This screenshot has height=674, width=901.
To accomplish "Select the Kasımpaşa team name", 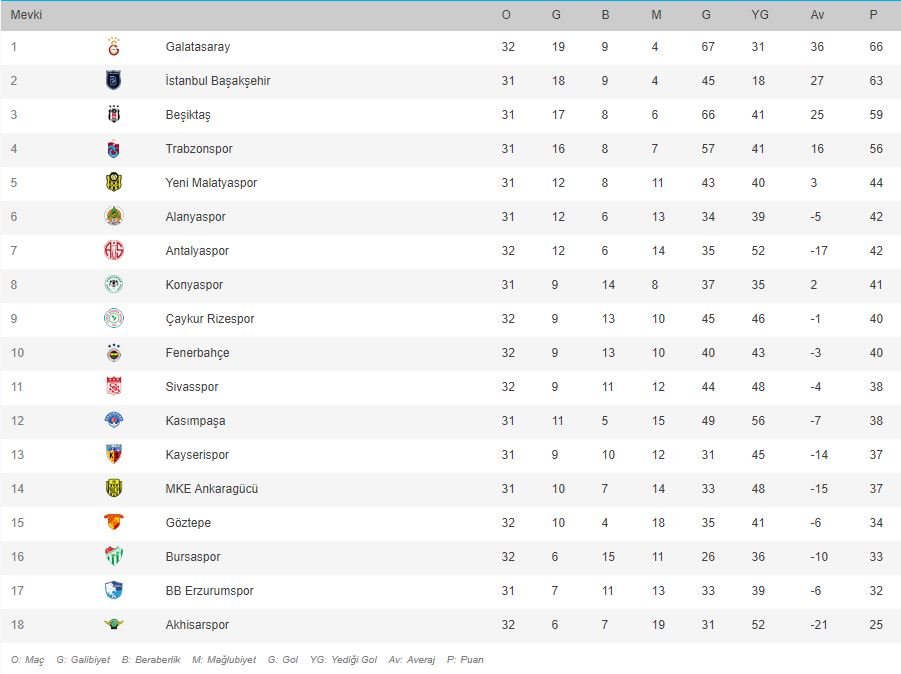I will (195, 421).
